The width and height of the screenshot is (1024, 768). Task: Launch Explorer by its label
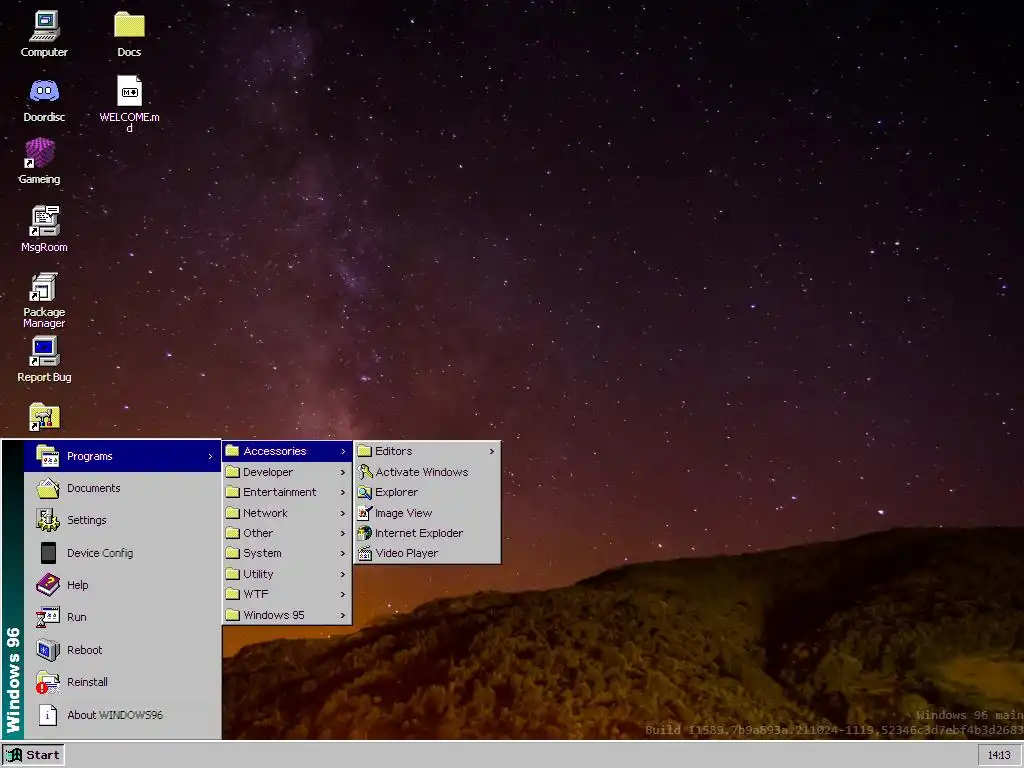tap(396, 492)
